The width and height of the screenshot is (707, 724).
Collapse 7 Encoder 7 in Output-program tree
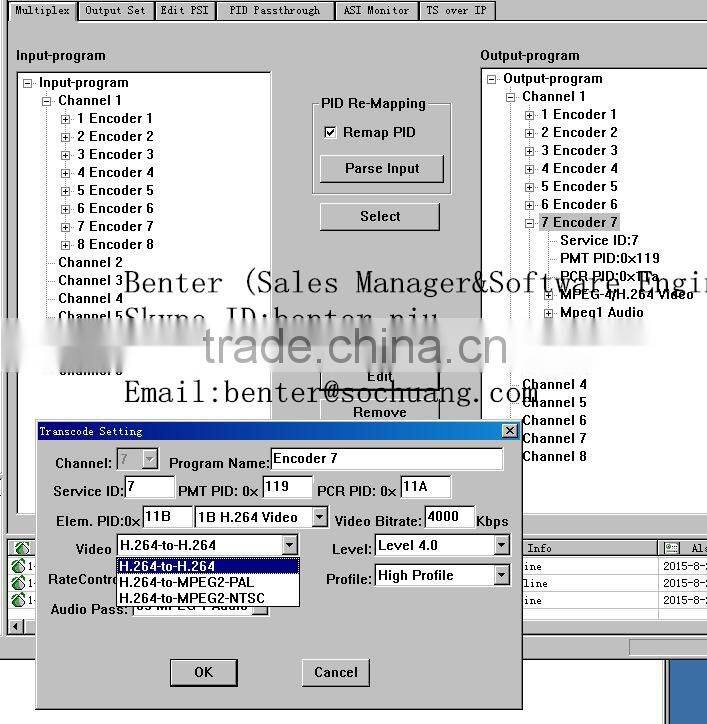[x=530, y=223]
